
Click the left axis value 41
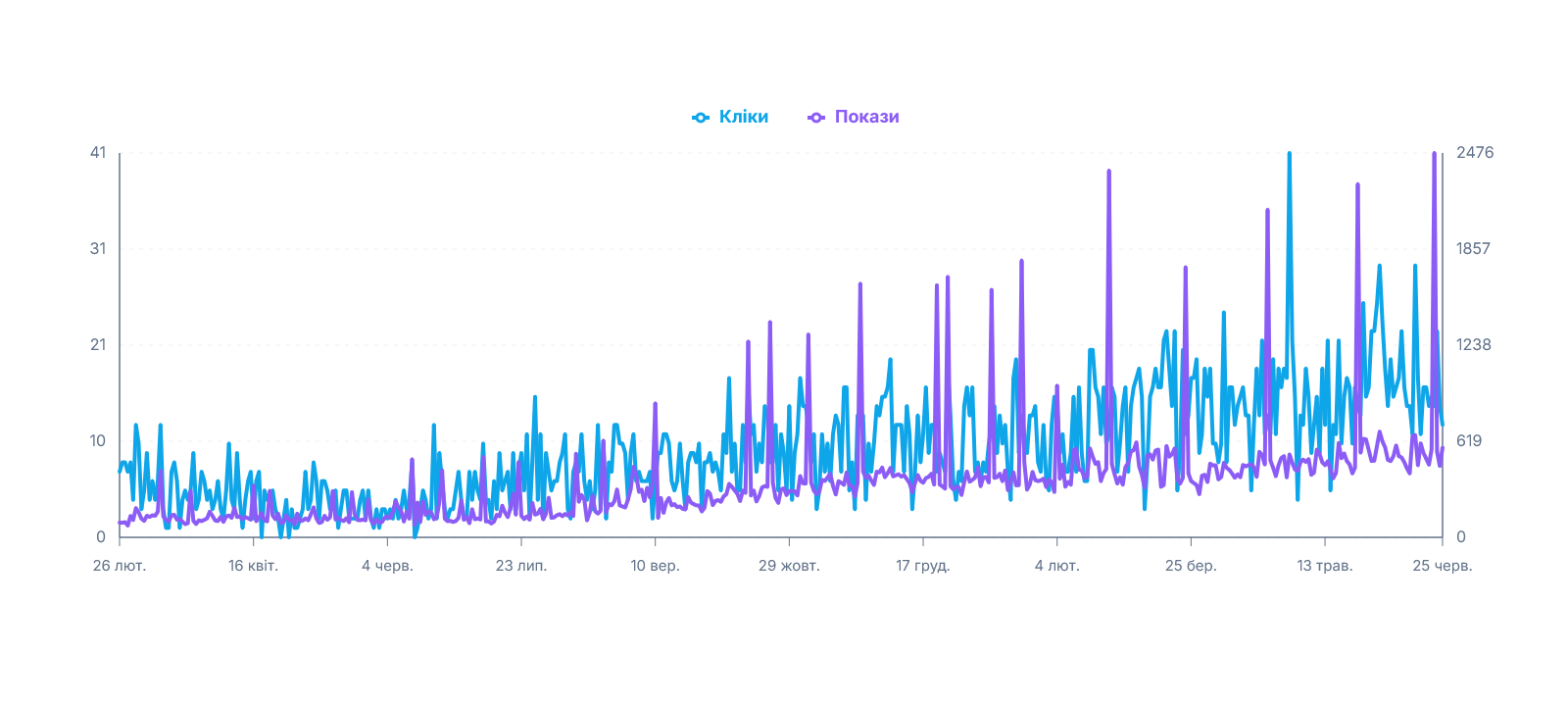[98, 152]
